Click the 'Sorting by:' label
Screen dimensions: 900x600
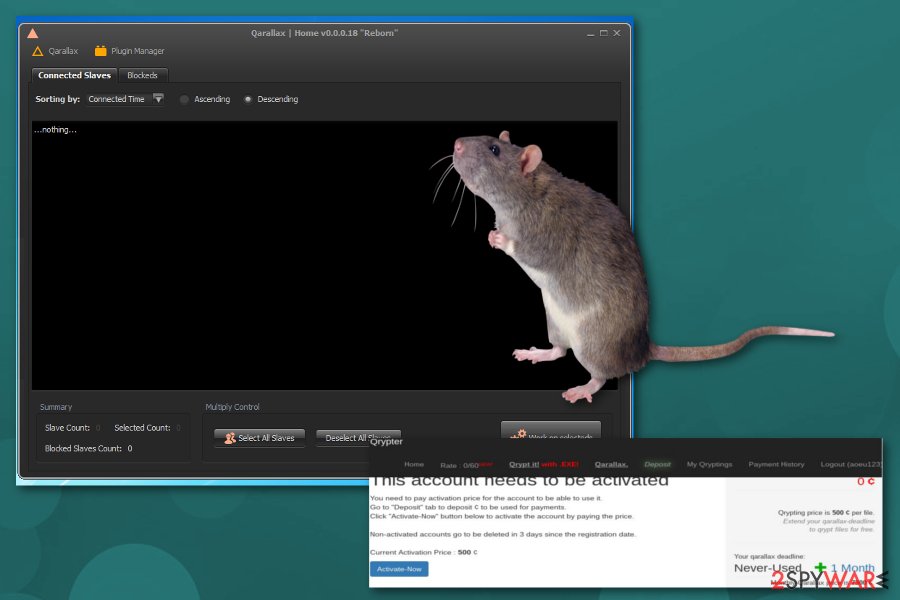(x=57, y=99)
